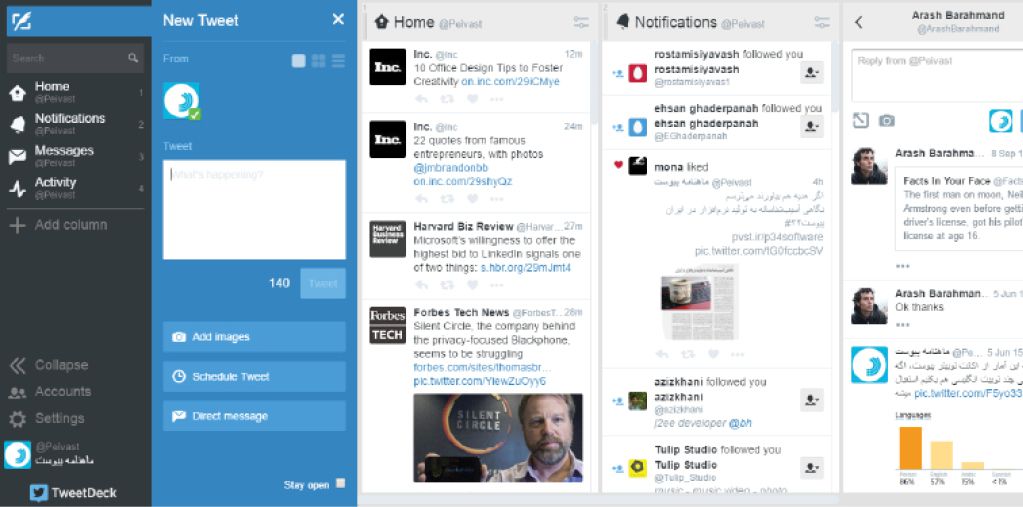Open more options under Facts In Your Face message
Image resolution: width=1023 pixels, height=507 pixels.
(x=903, y=266)
